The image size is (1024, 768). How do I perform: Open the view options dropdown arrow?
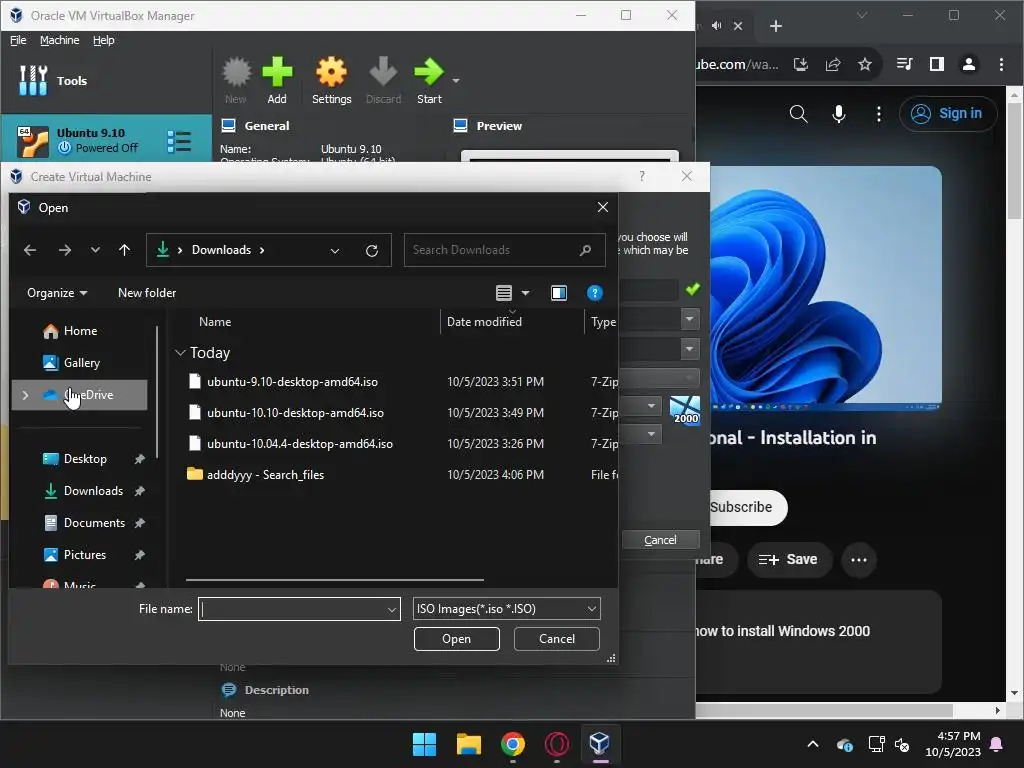point(525,293)
